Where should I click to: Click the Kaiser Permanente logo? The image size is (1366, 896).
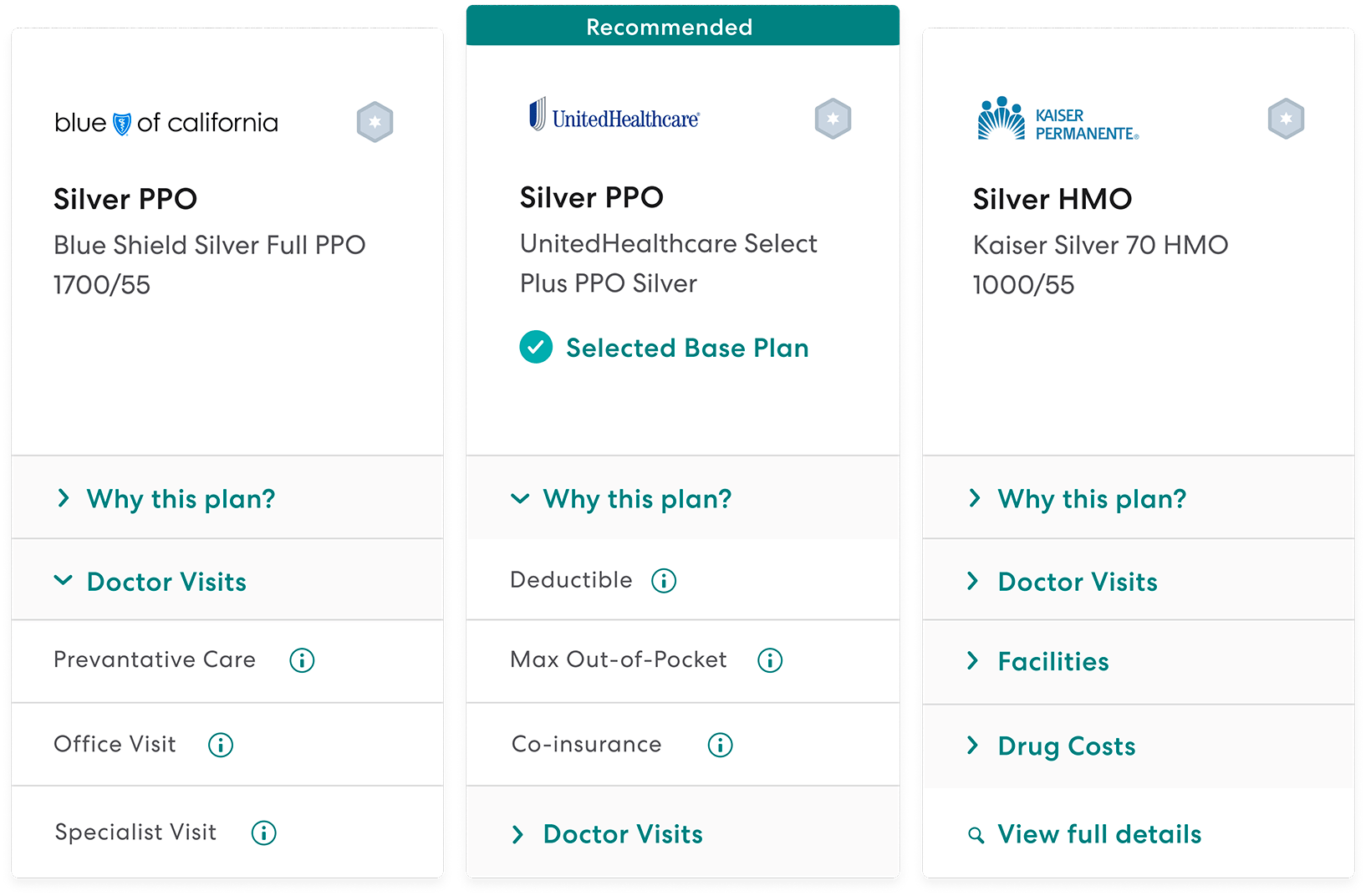(x=1057, y=116)
